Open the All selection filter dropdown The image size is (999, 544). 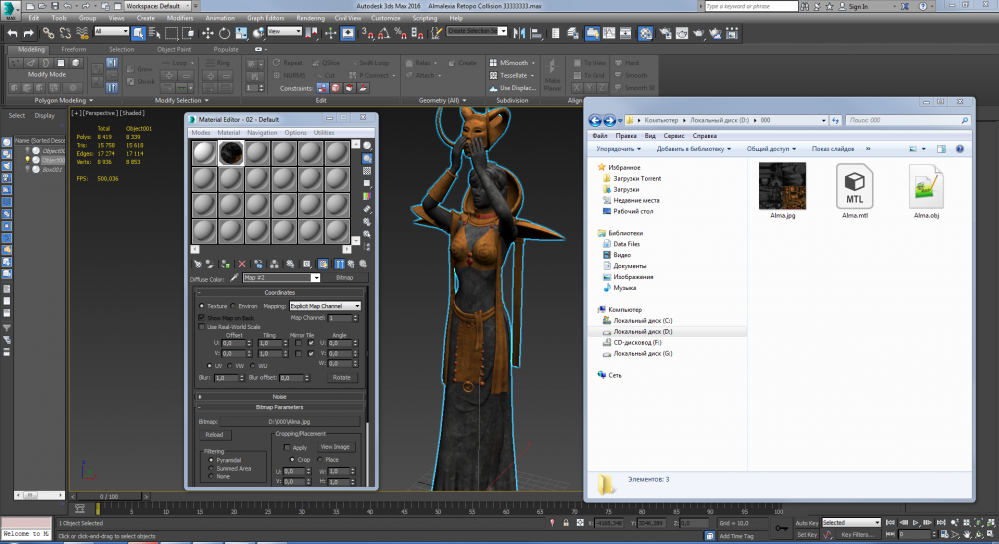point(111,31)
